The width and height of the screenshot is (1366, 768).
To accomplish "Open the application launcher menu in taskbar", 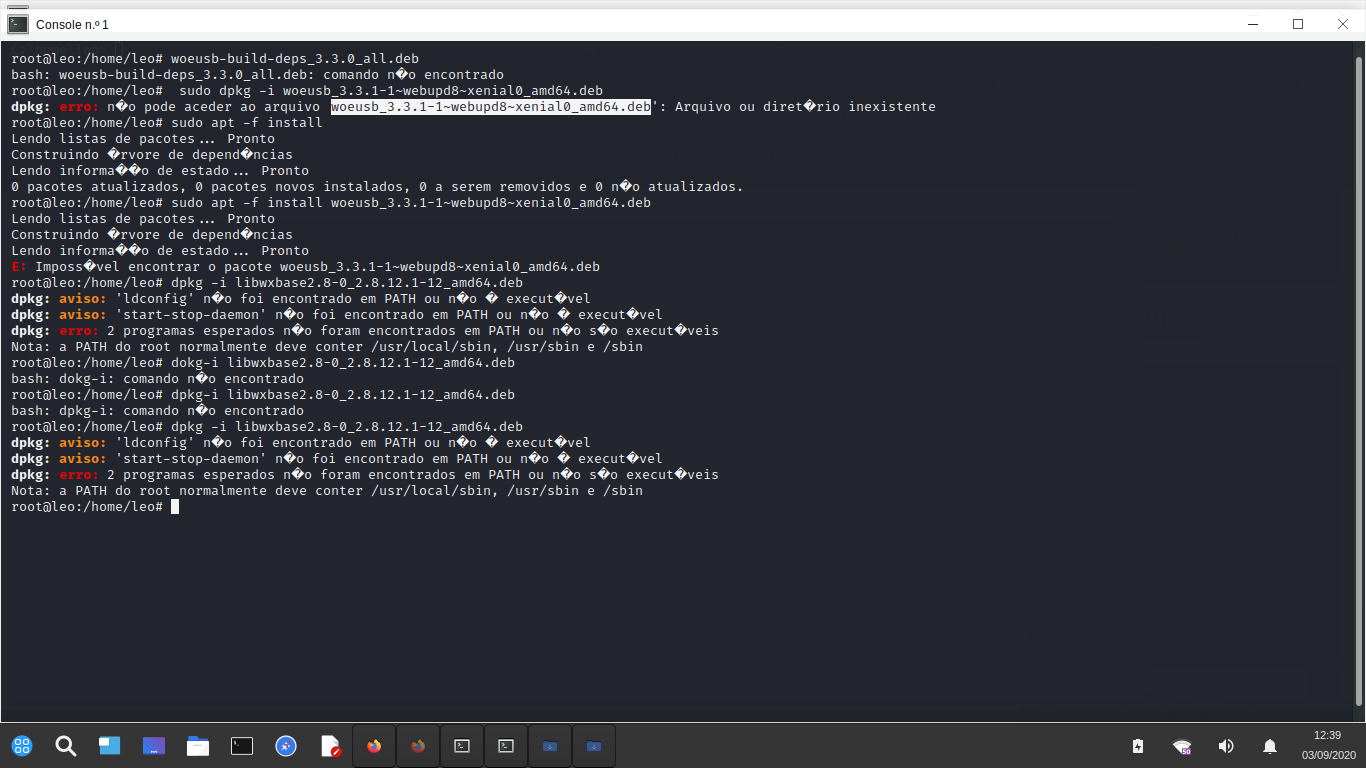I will tap(21, 746).
